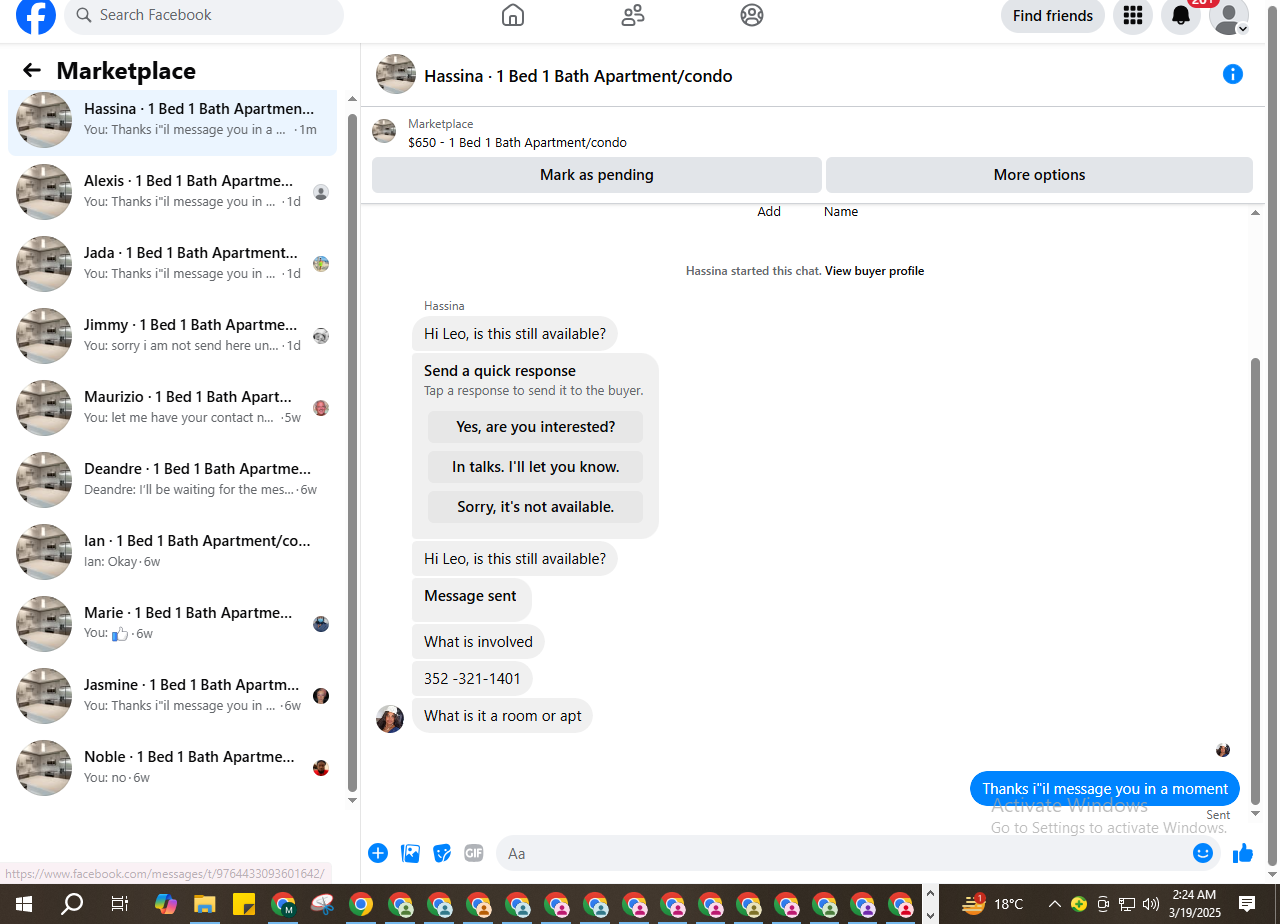
Task: Focus the Aa message input field
Action: click(x=842, y=853)
